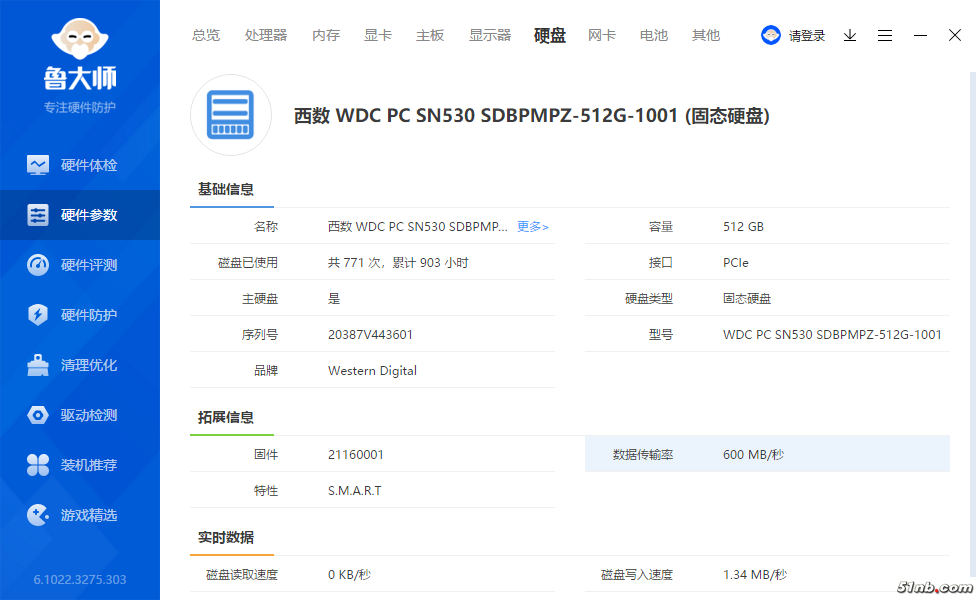Switch to the 显卡 tab
This screenshot has width=980, height=600.
pyautogui.click(x=378, y=35)
